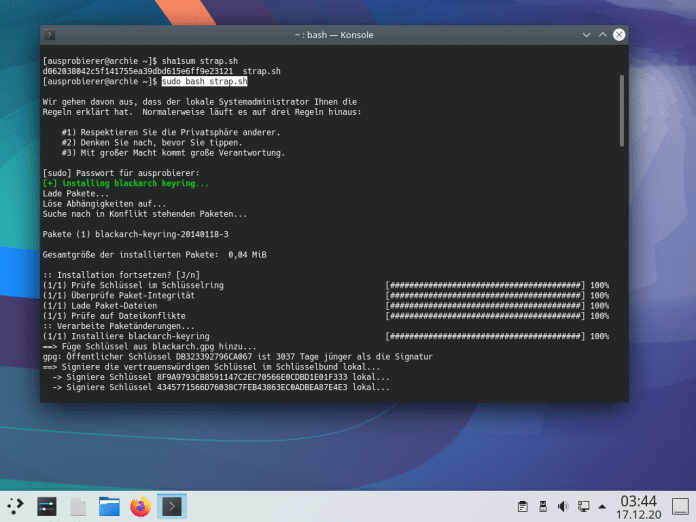Viewport: 696px width, 522px height.
Task: Expand hidden system tray icons arrow
Action: tap(603, 507)
